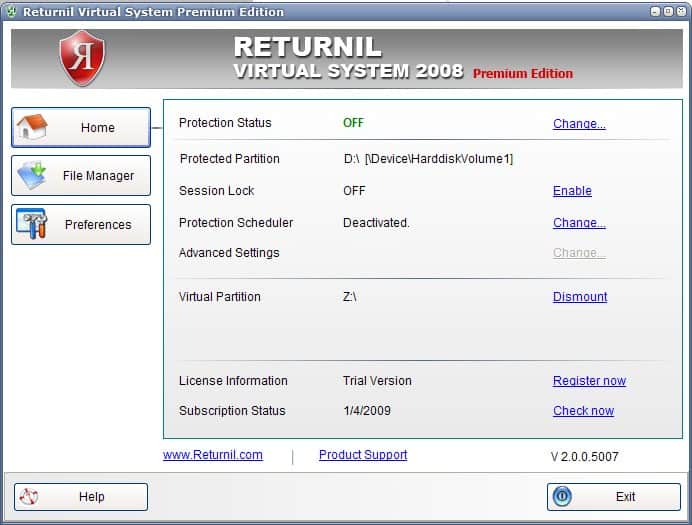This screenshot has width=692, height=525.
Task: Click the File Manager folder arrow icon
Action: coord(32,175)
